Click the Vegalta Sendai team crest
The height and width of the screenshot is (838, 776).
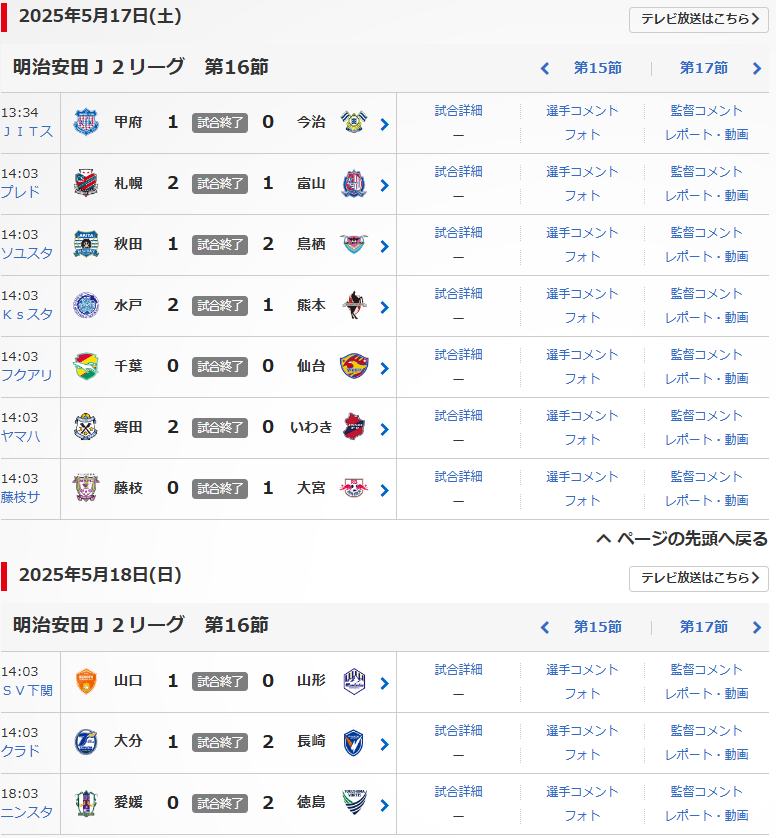pos(353,366)
